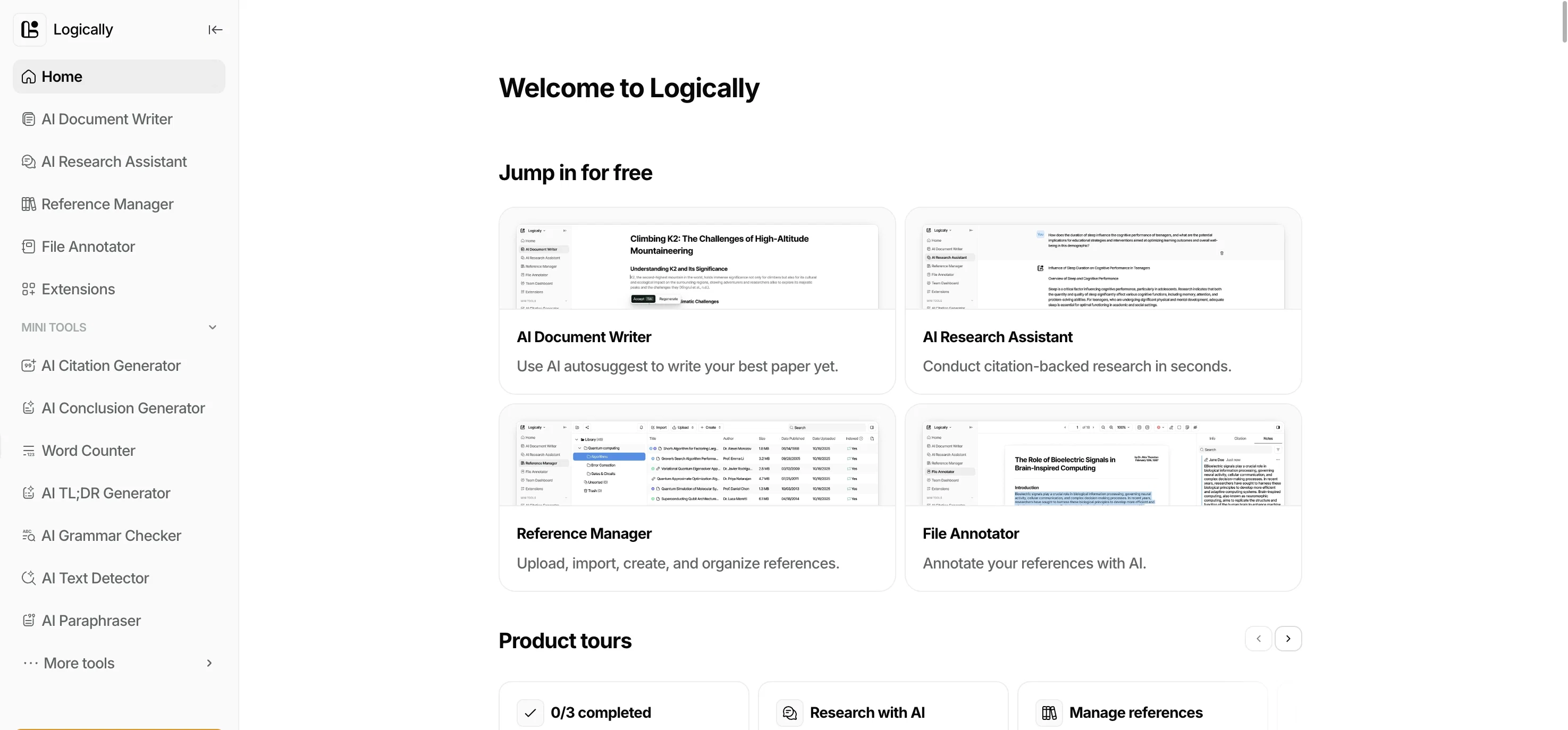Click the AI Conclusion Generator icon

point(29,408)
